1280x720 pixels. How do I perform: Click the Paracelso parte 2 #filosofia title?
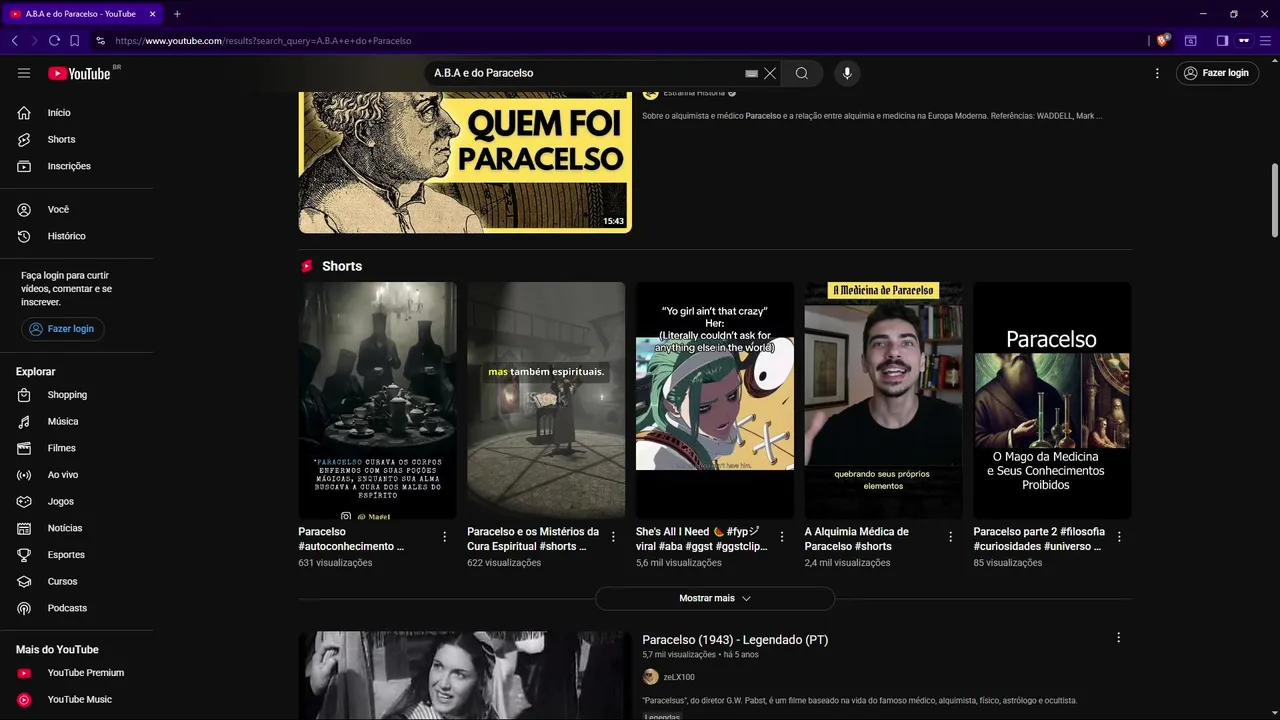pos(1039,539)
